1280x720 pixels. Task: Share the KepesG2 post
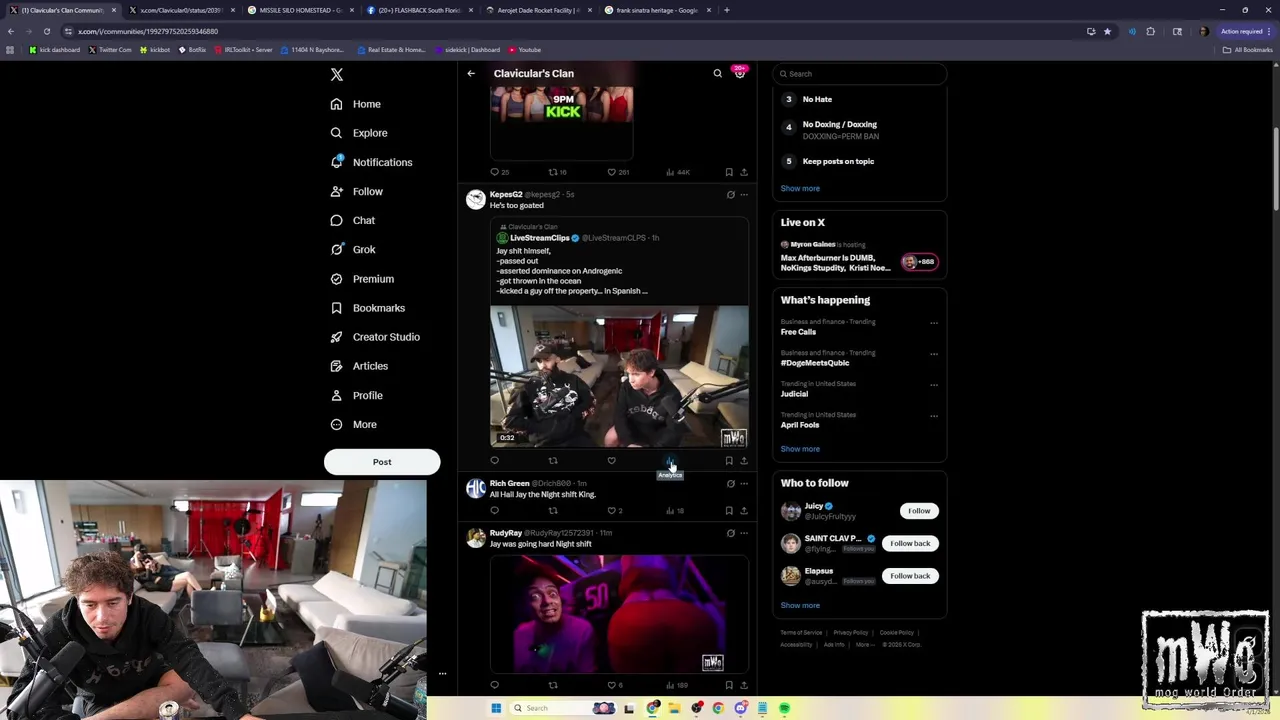click(744, 461)
